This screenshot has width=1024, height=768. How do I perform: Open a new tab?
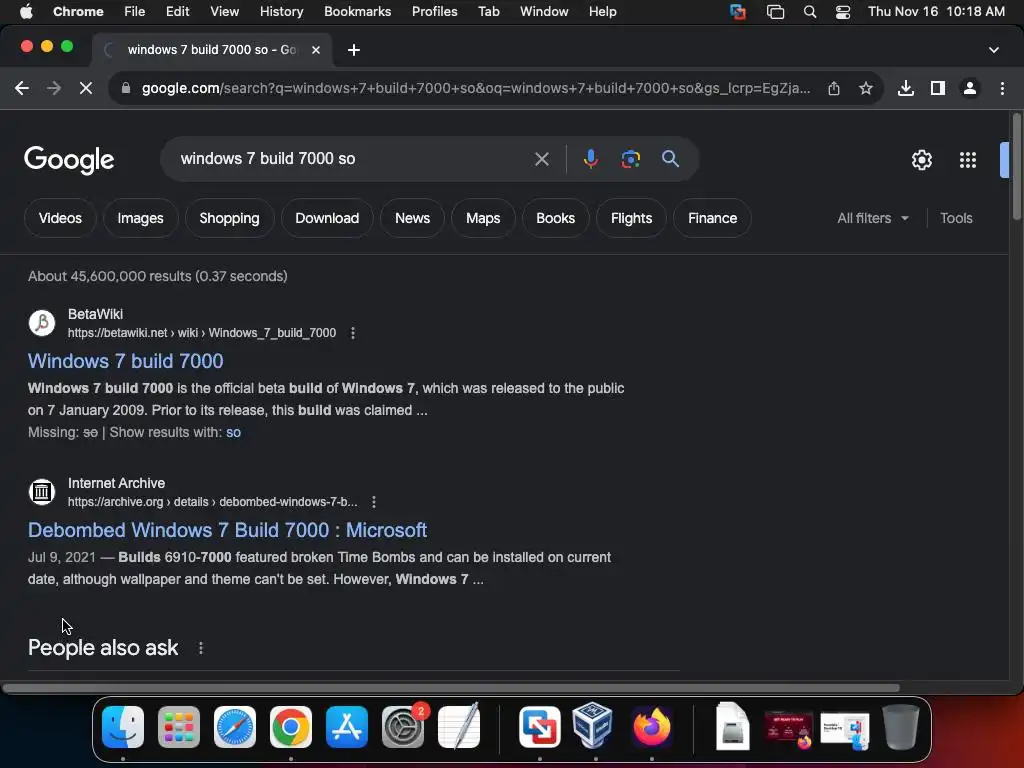coord(354,50)
